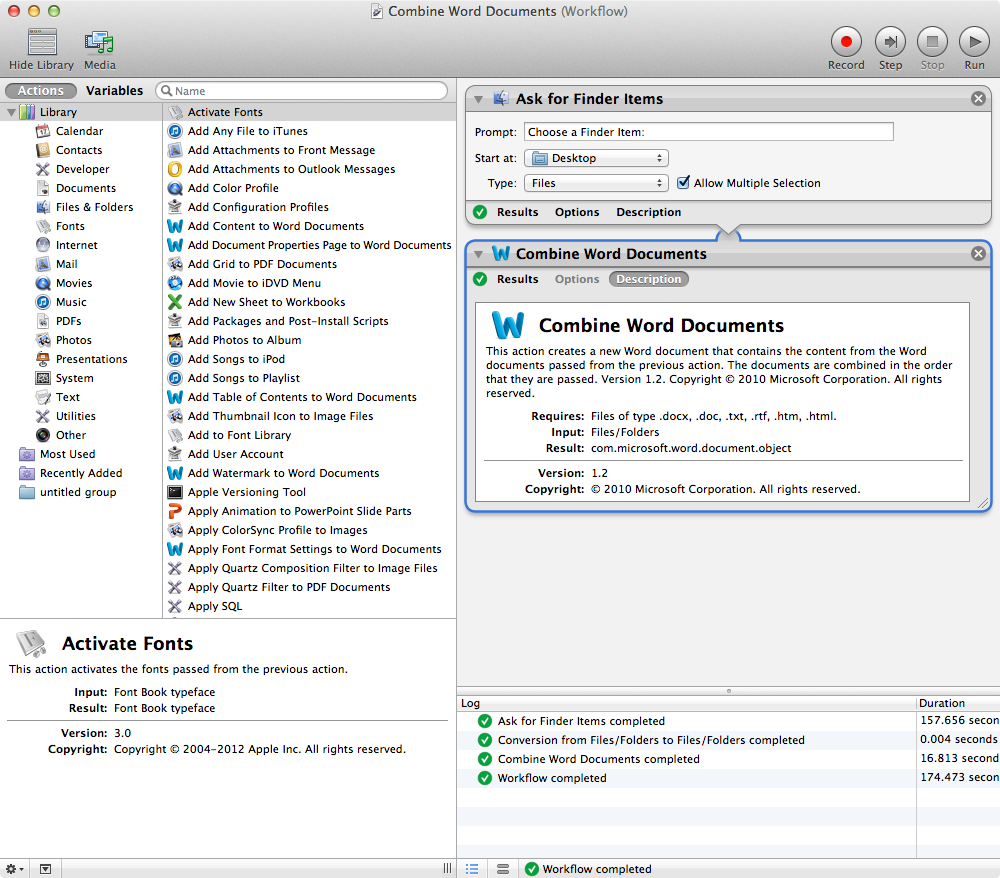Select the Music category
Screen dimensions: 1000x878
pyautogui.click(x=71, y=302)
